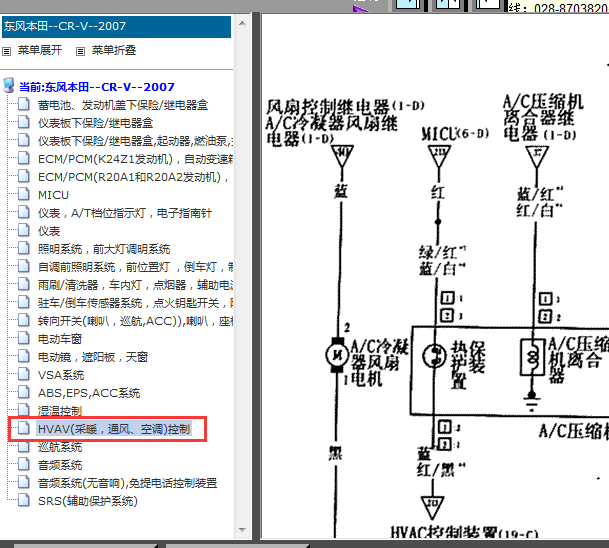Image resolution: width=609 pixels, height=548 pixels.
Task: Click page icon beside 仪表板下保险/继电器盒
Action: point(24,122)
